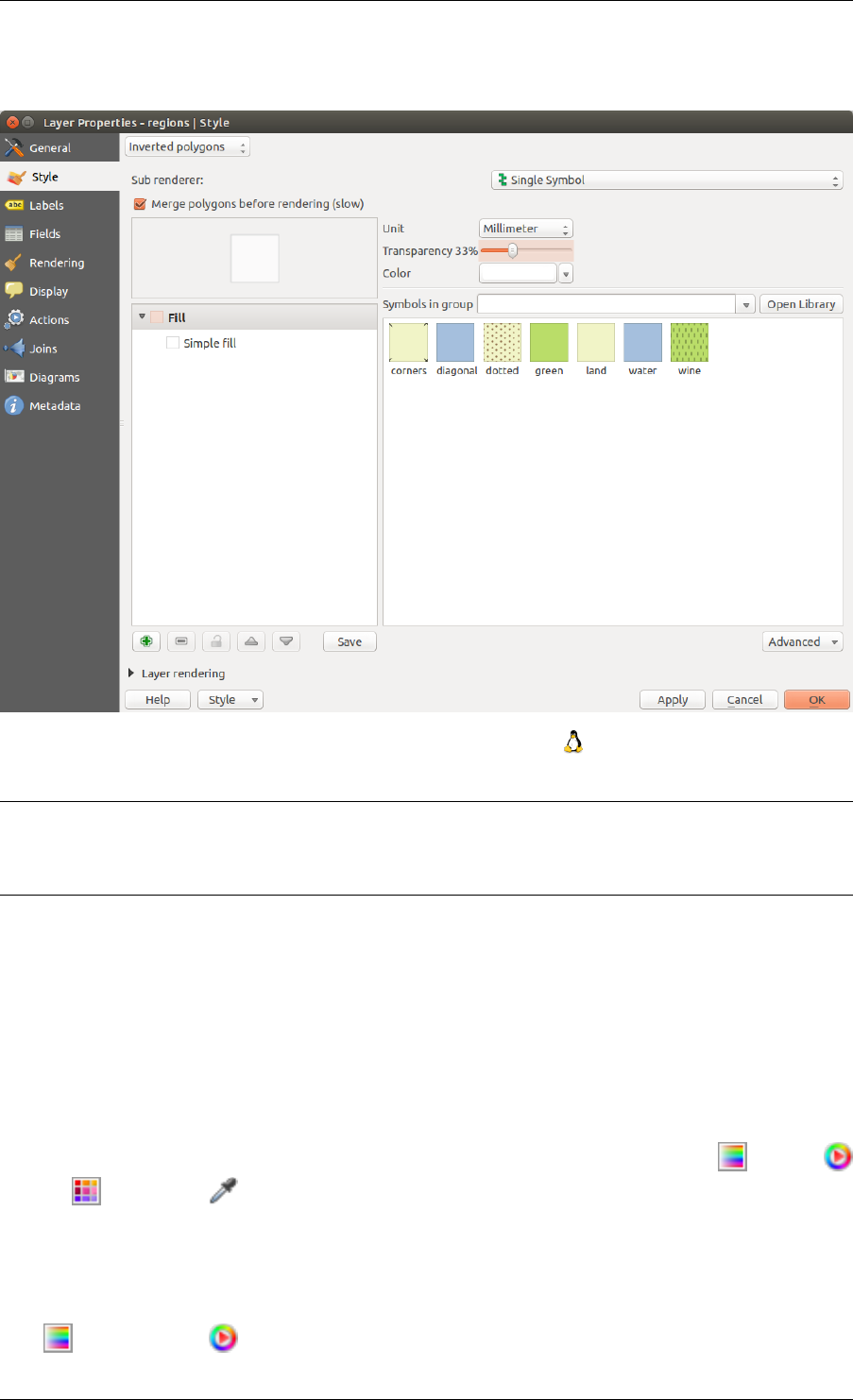Open the Millimeter unit dropdown
853x1400 pixels.
pos(525,229)
